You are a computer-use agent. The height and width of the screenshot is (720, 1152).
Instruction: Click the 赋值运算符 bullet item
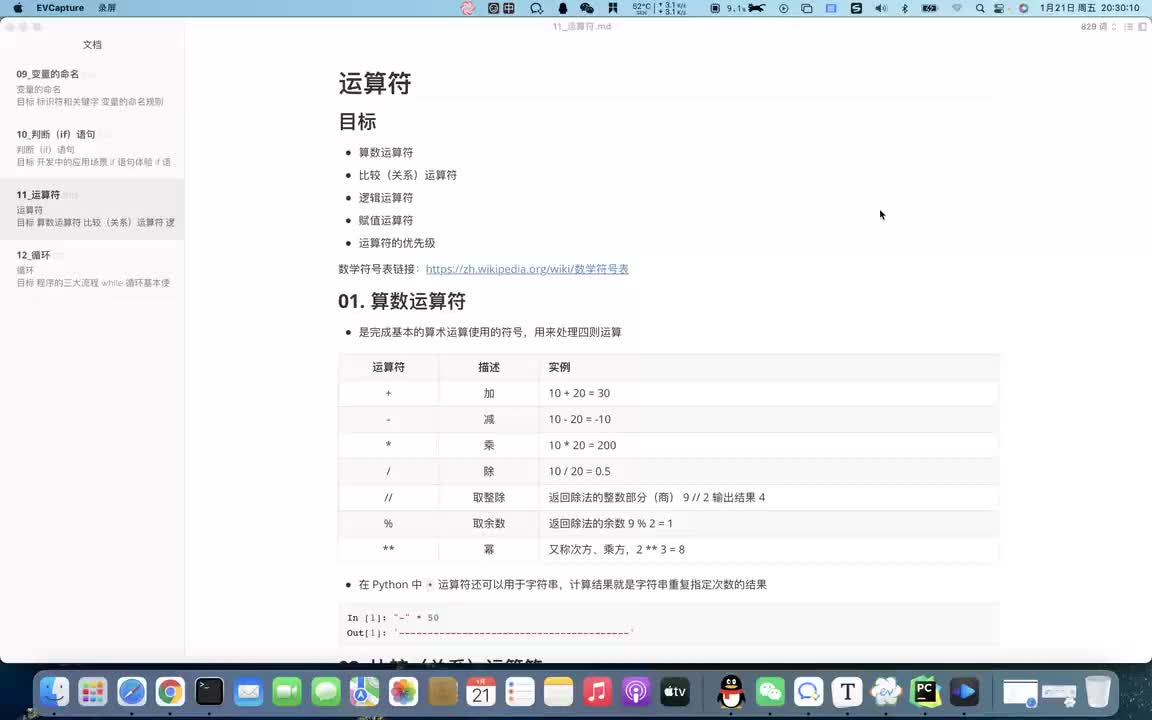tap(386, 220)
